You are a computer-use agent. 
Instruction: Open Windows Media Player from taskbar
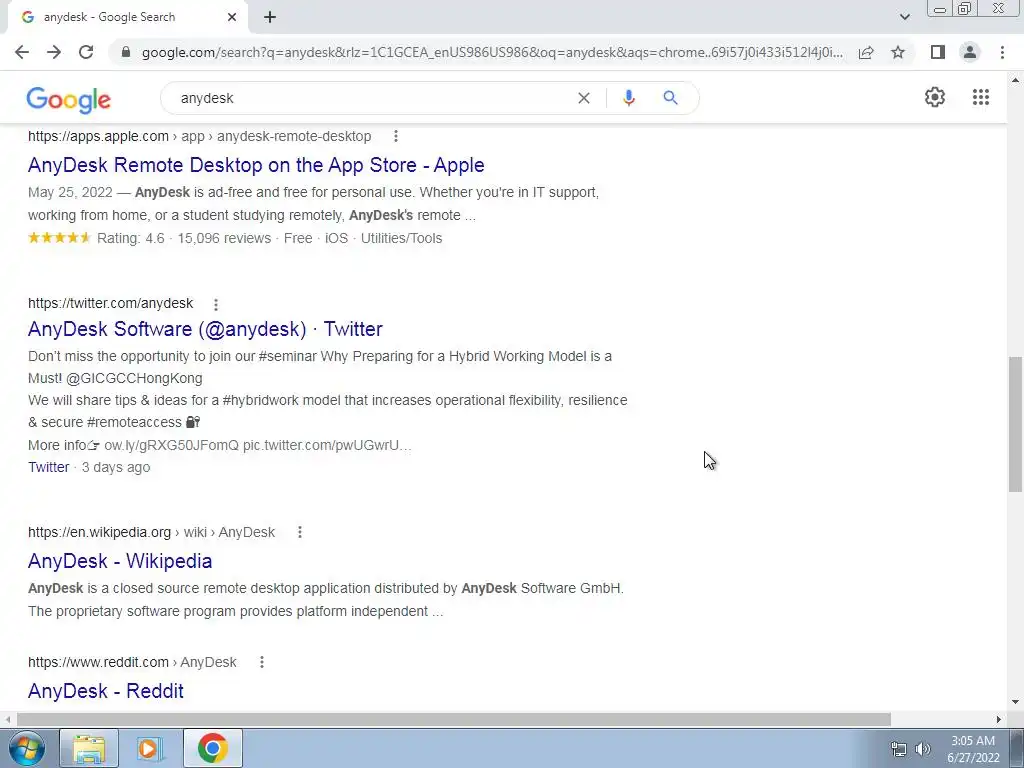pos(150,748)
